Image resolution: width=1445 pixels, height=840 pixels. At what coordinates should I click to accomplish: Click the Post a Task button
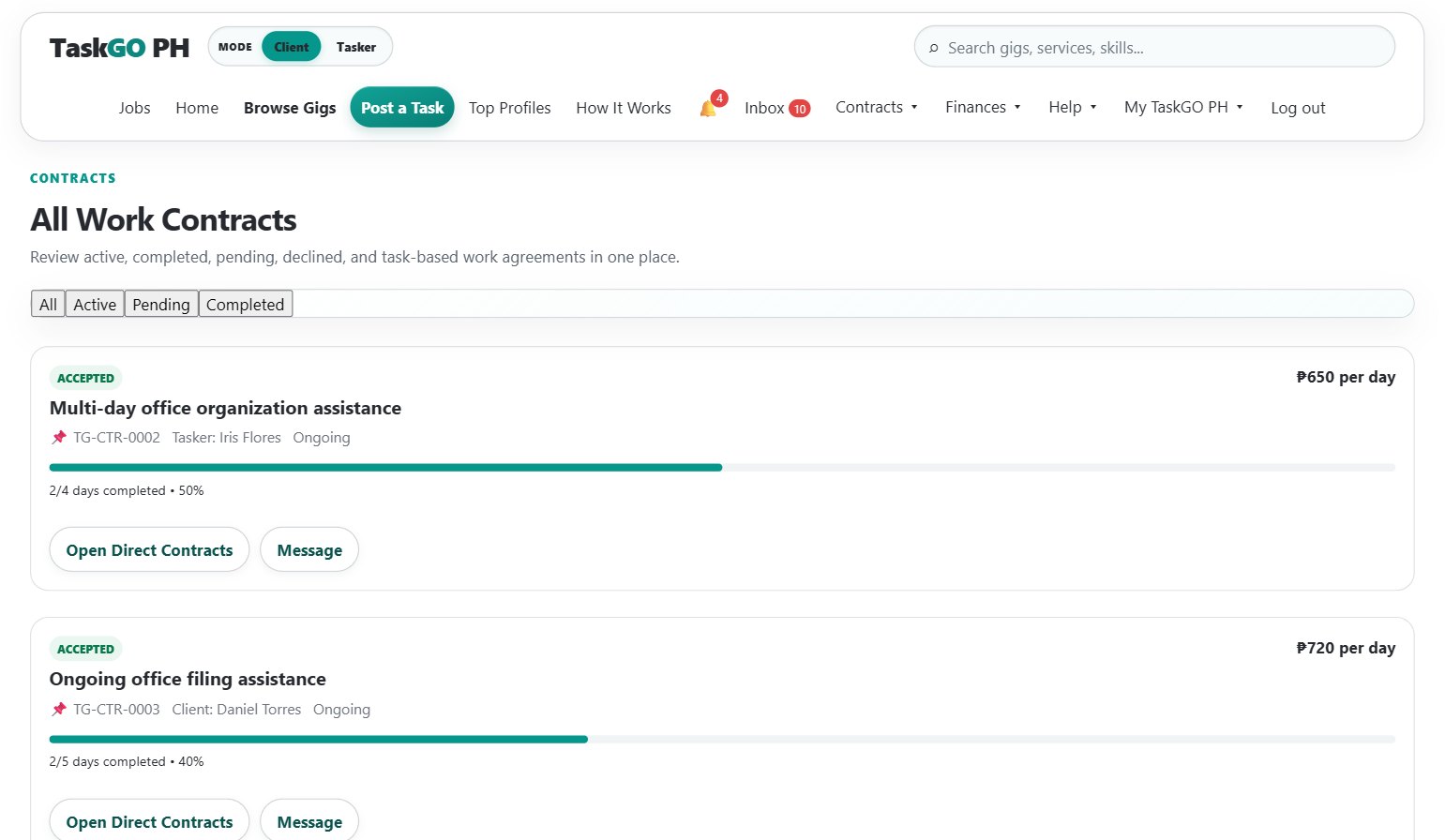pos(402,108)
